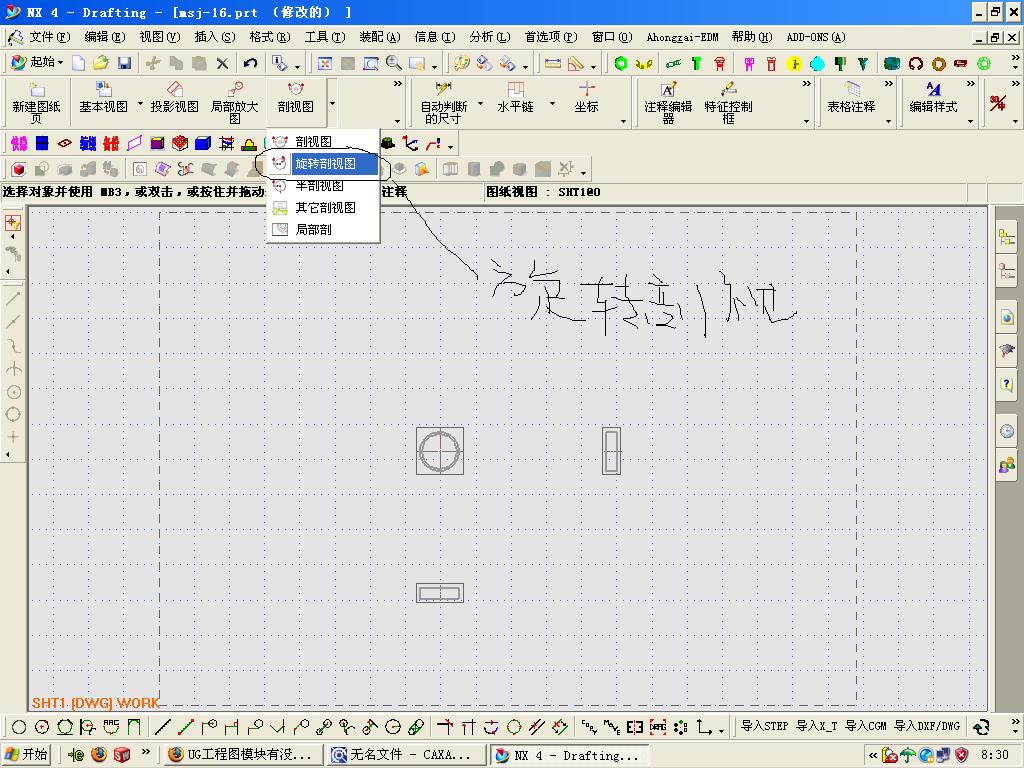This screenshot has width=1024, height=768.
Task: Click the Zoom magnifier icon
Action: (x=394, y=63)
